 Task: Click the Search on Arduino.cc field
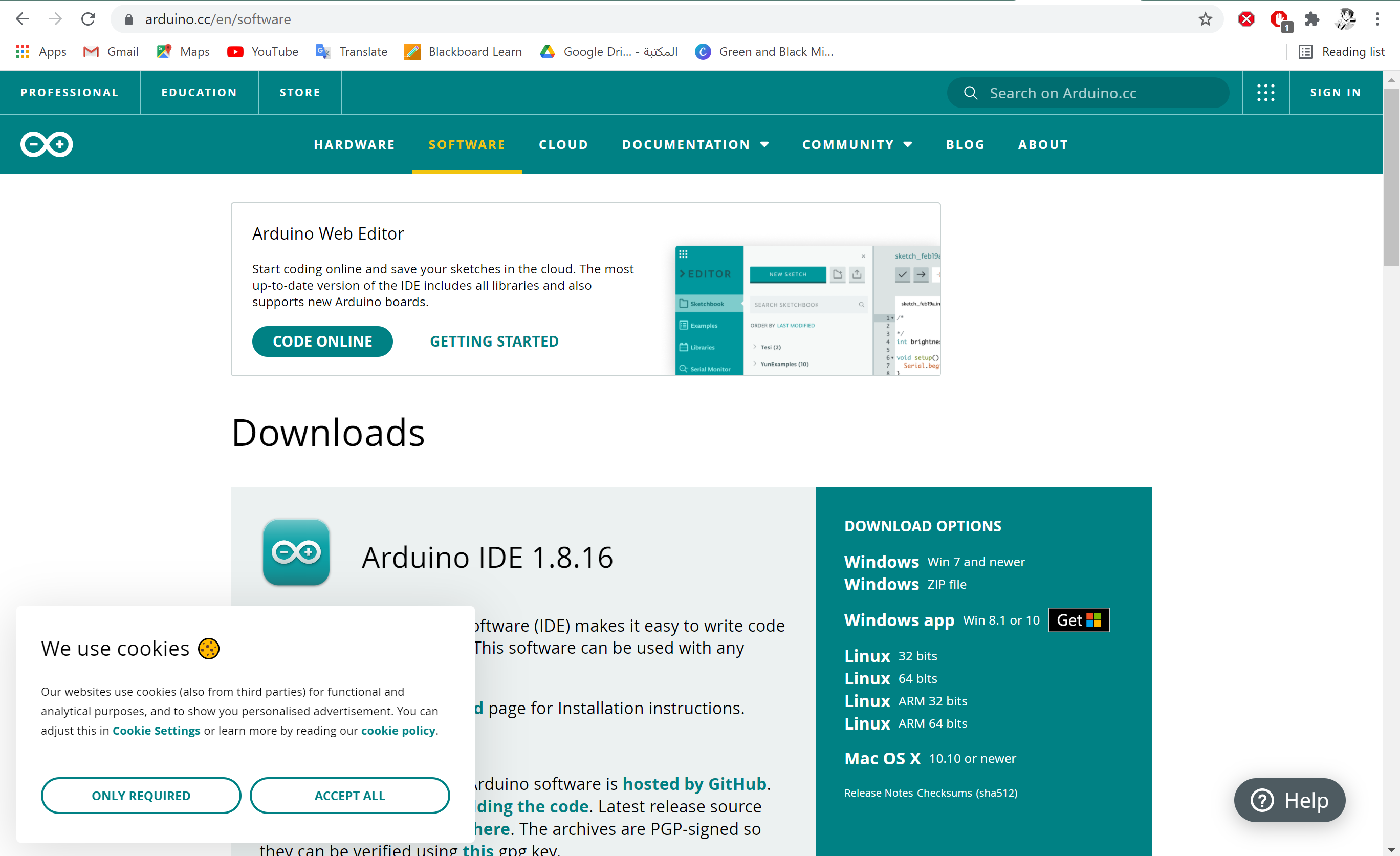click(x=1087, y=93)
